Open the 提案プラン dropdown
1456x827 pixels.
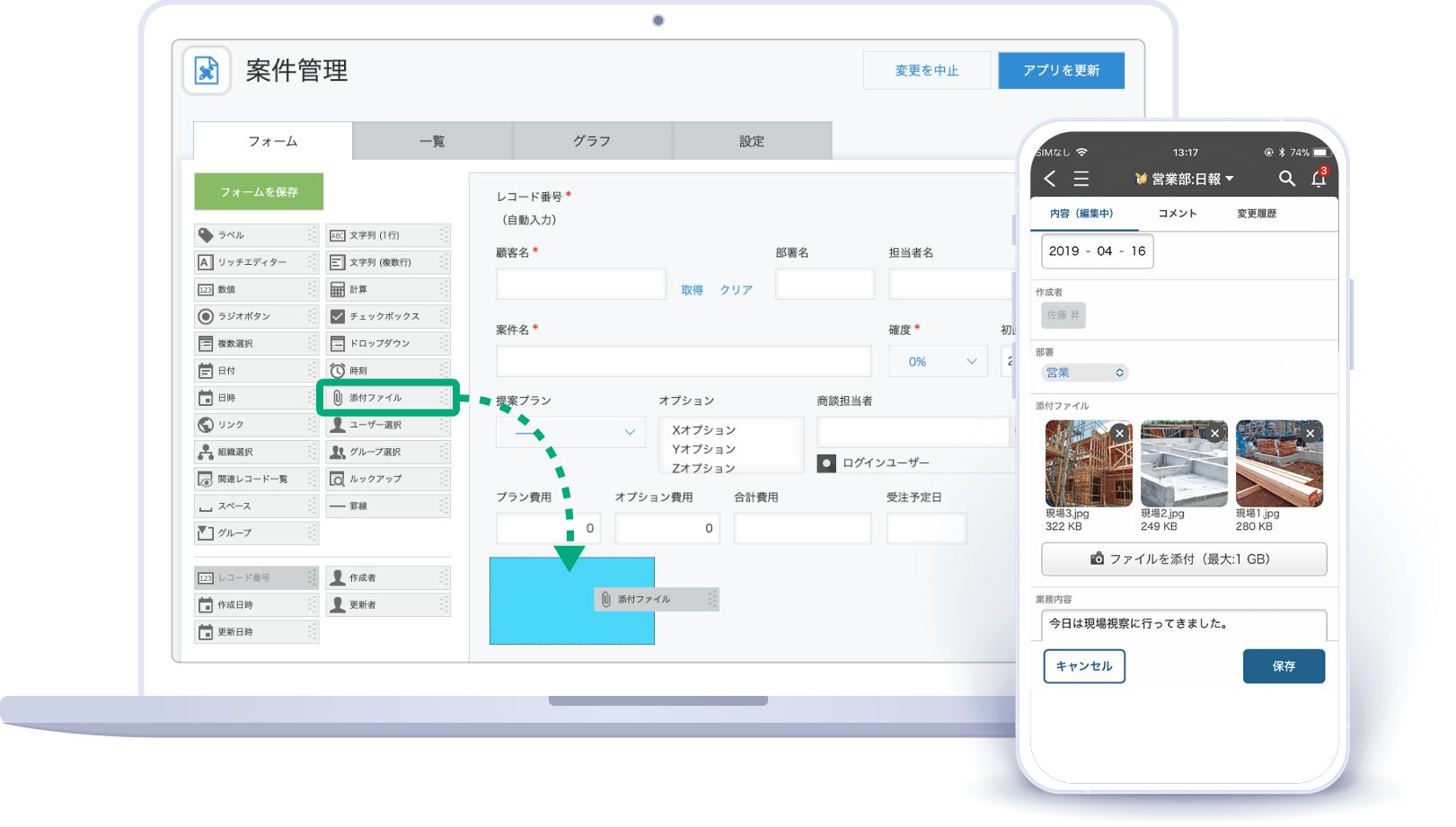click(570, 433)
